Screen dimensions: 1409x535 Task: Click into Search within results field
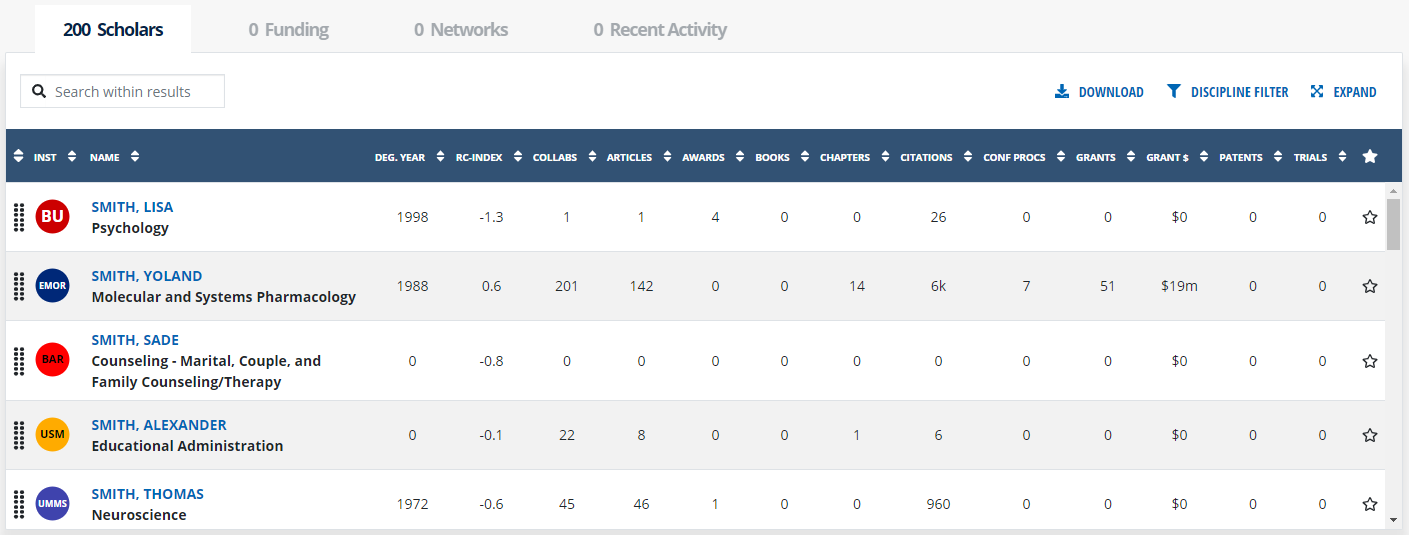pos(122,91)
